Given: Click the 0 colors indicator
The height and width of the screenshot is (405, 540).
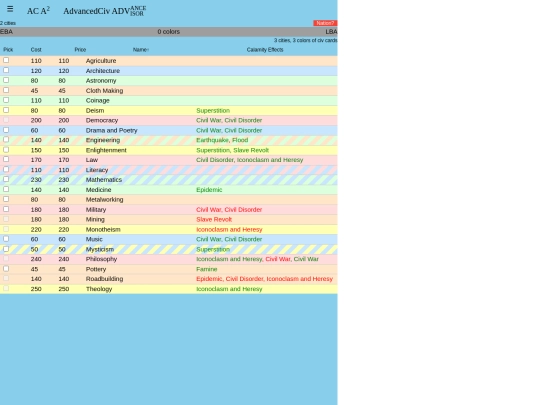Looking at the screenshot, I should (169, 32).
